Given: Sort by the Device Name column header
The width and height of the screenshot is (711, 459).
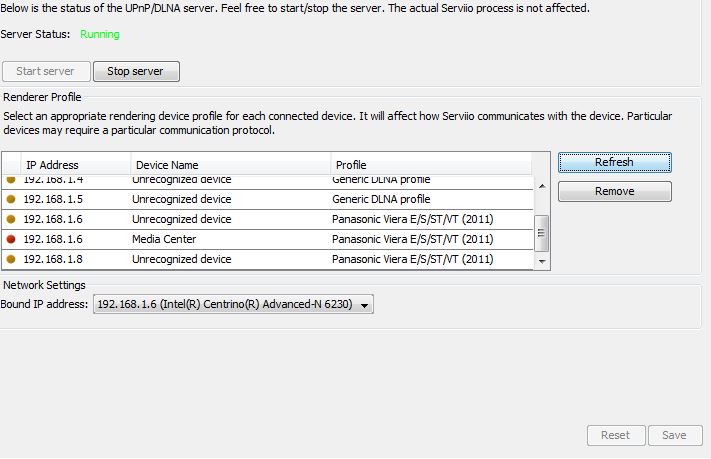Looking at the screenshot, I should coord(230,164).
